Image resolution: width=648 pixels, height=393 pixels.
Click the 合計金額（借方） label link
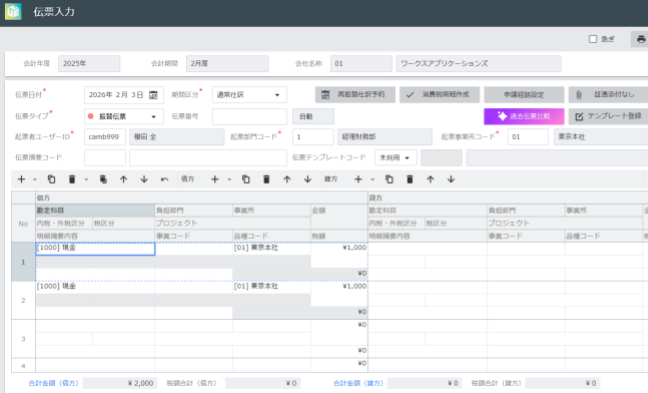pyautogui.click(x=53, y=383)
